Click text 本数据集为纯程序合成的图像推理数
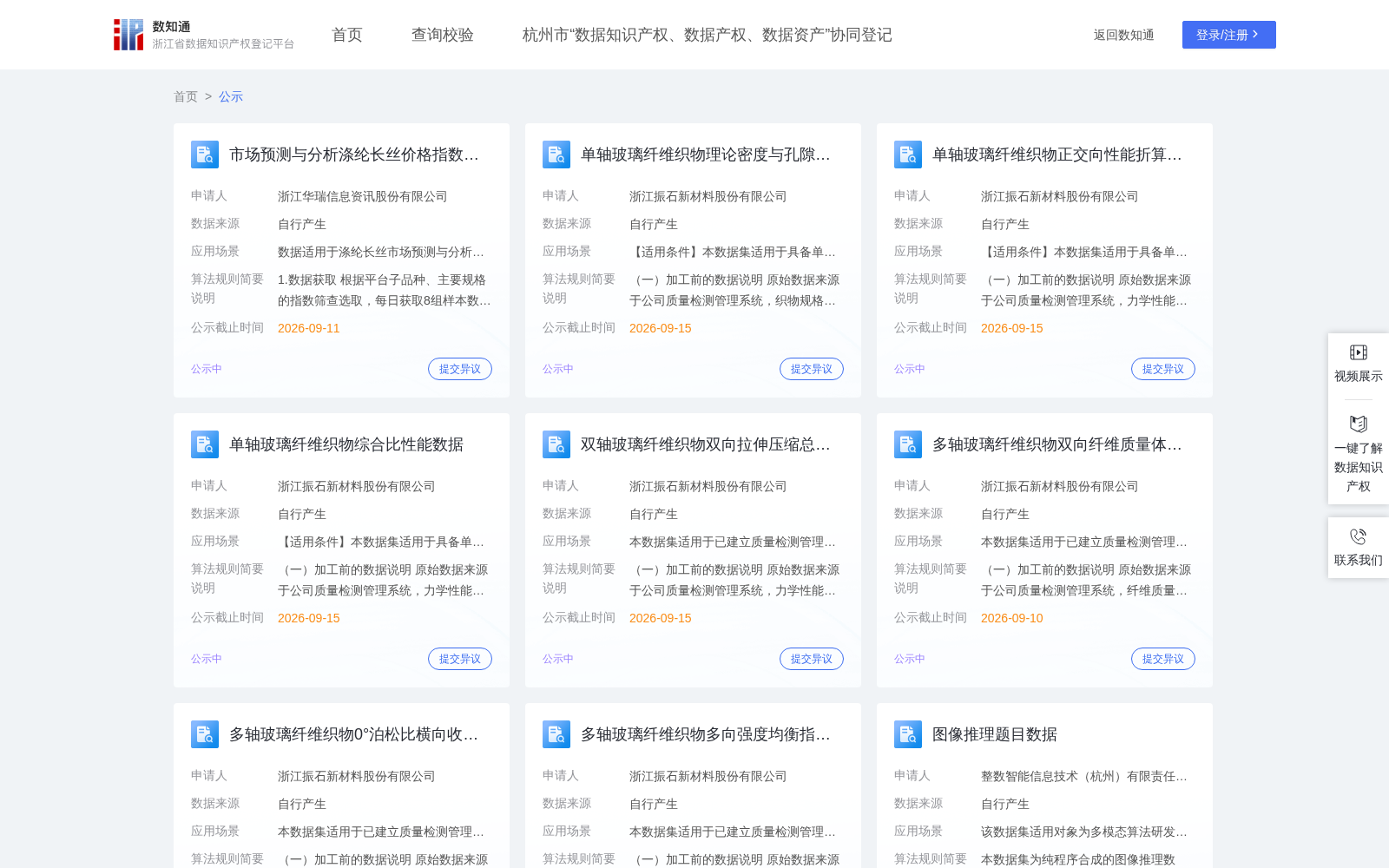The image size is (1389, 868). tap(1078, 859)
